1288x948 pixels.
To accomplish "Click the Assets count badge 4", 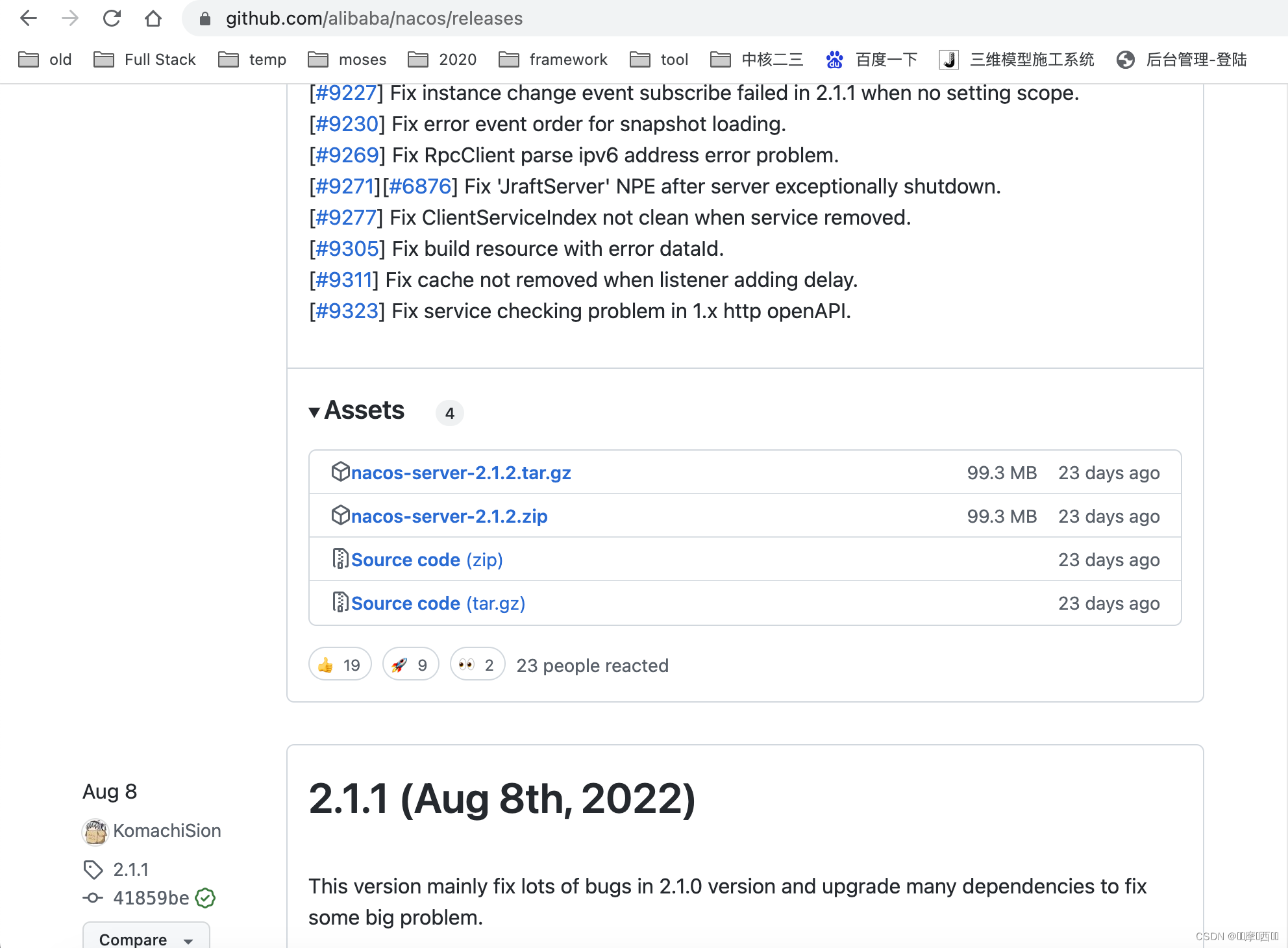I will [x=449, y=413].
